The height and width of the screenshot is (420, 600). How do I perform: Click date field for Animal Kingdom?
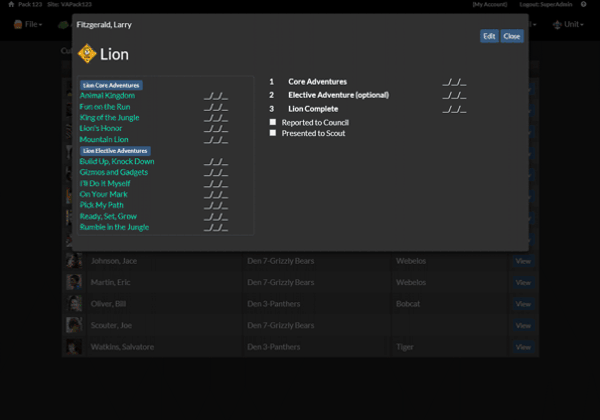(216, 96)
